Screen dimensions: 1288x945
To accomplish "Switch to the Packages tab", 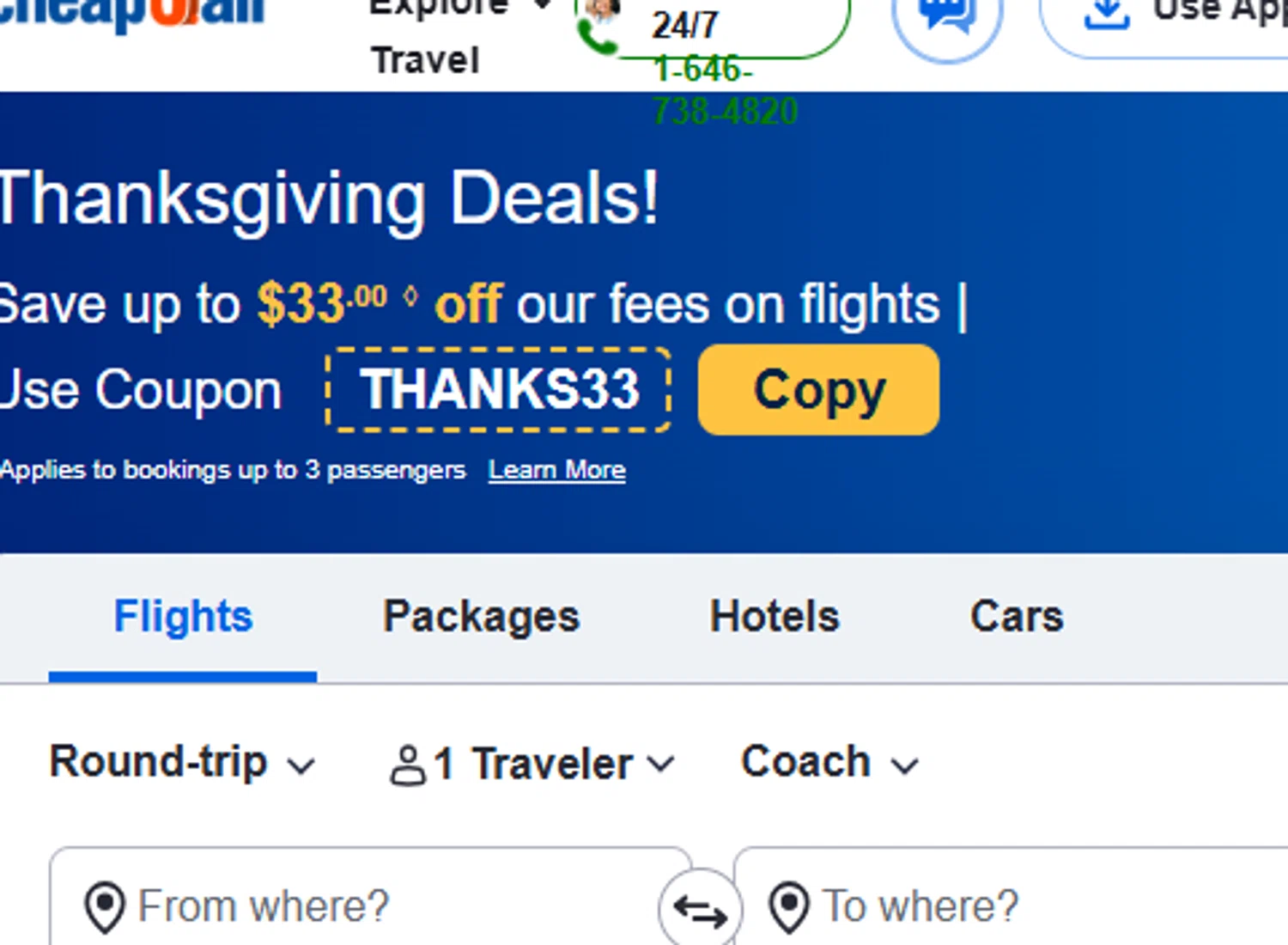I will [481, 617].
